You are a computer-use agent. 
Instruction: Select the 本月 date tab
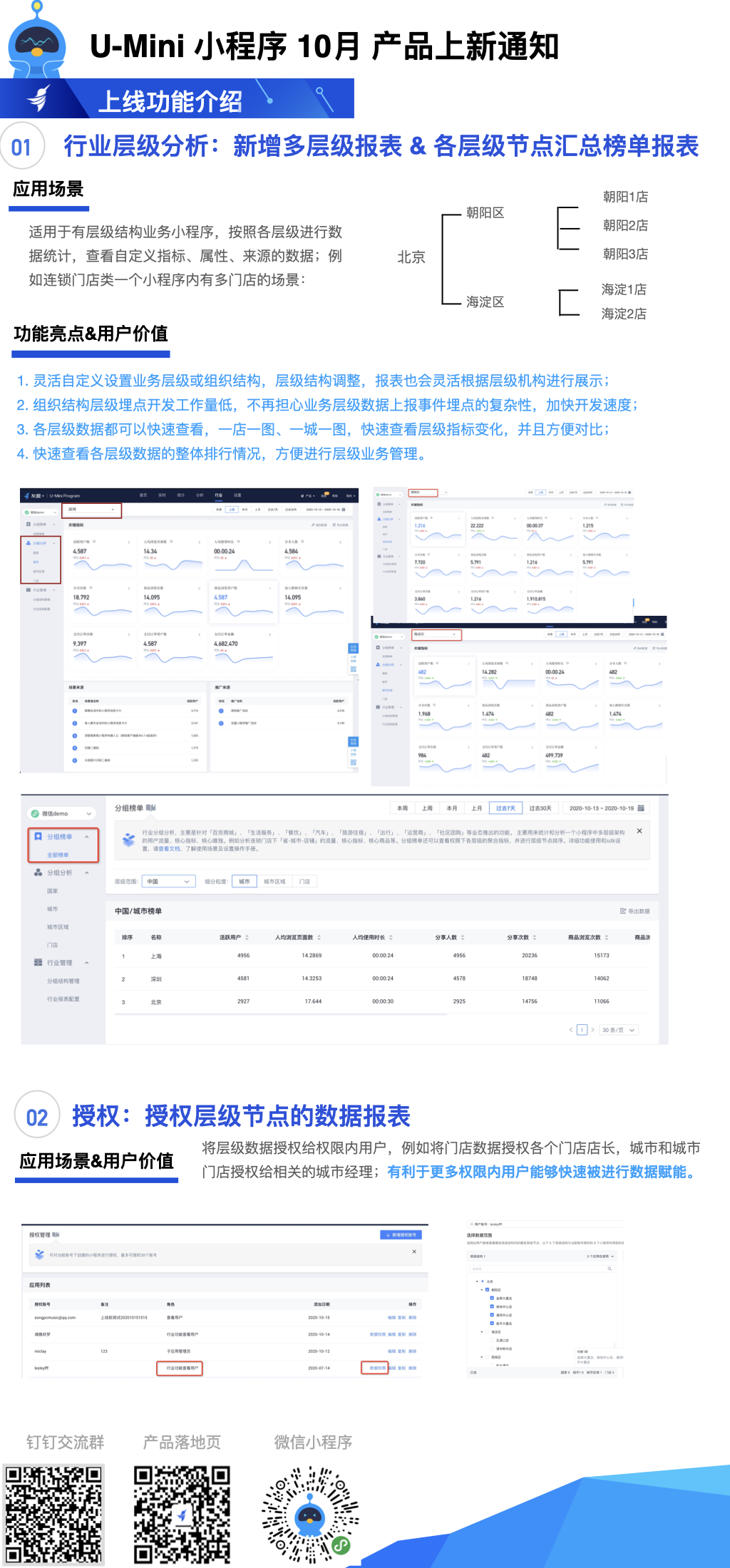click(x=452, y=808)
